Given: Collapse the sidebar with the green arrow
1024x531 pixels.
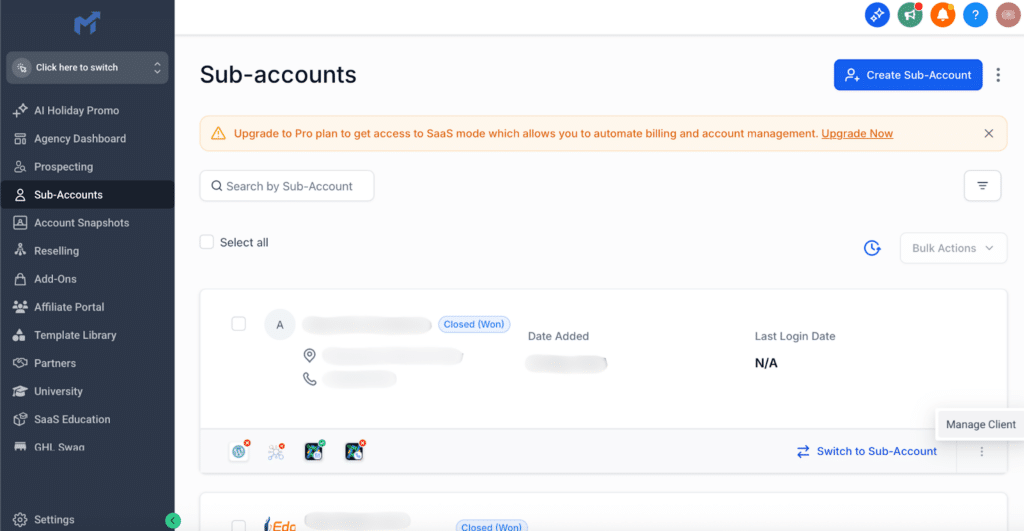Looking at the screenshot, I should tap(173, 520).
